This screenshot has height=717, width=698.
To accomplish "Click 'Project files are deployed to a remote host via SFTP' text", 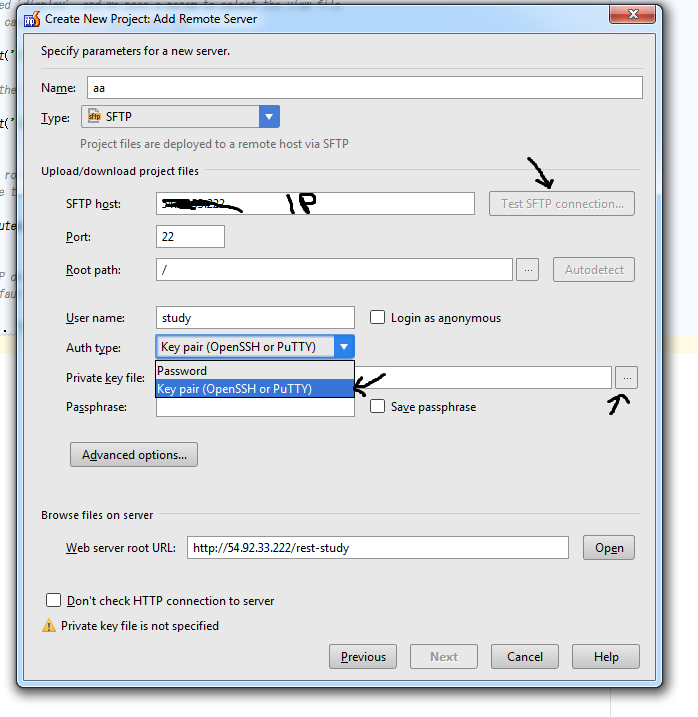I will click(215, 144).
